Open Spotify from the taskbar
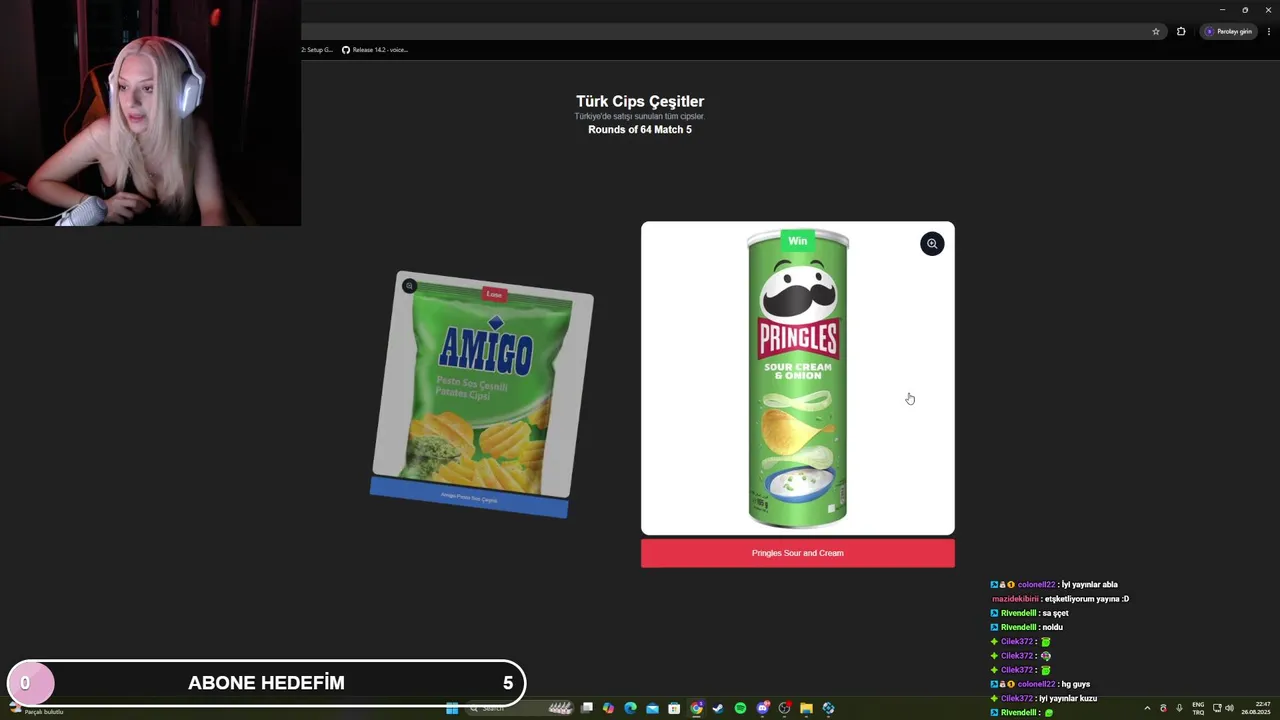The image size is (1280, 720). (x=740, y=708)
